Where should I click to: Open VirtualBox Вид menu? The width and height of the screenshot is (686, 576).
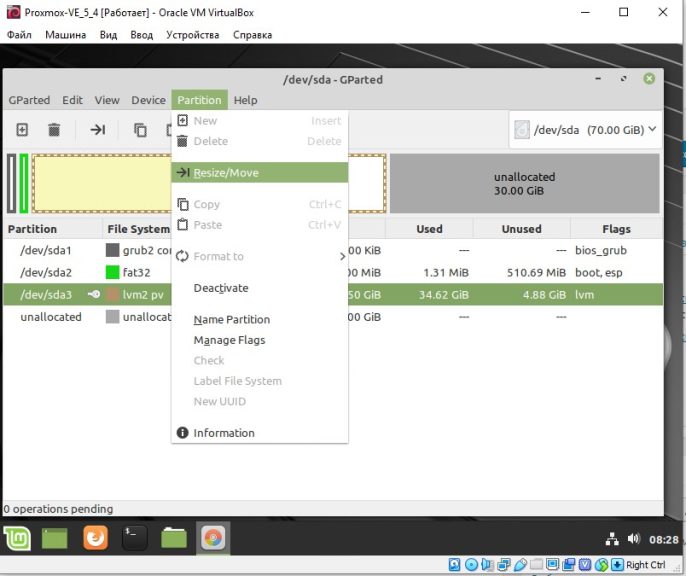[x=108, y=35]
